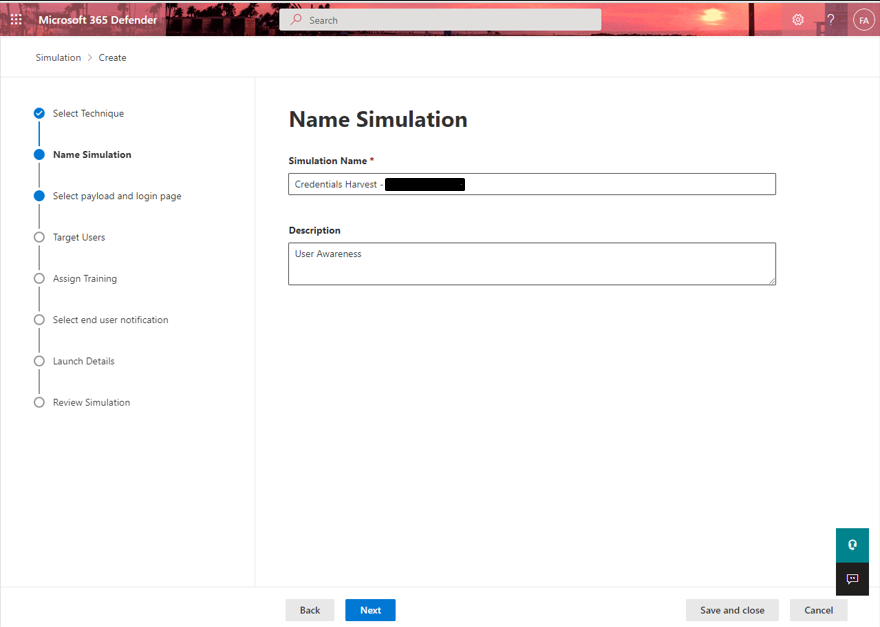The height and width of the screenshot is (627, 880).
Task: Open the settings gear in the top bar
Action: click(798, 19)
